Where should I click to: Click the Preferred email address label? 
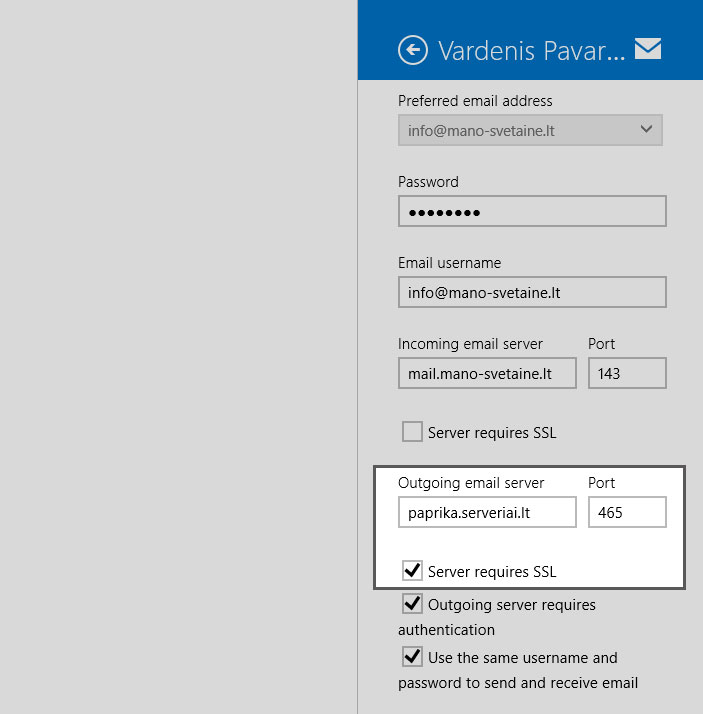pos(475,101)
